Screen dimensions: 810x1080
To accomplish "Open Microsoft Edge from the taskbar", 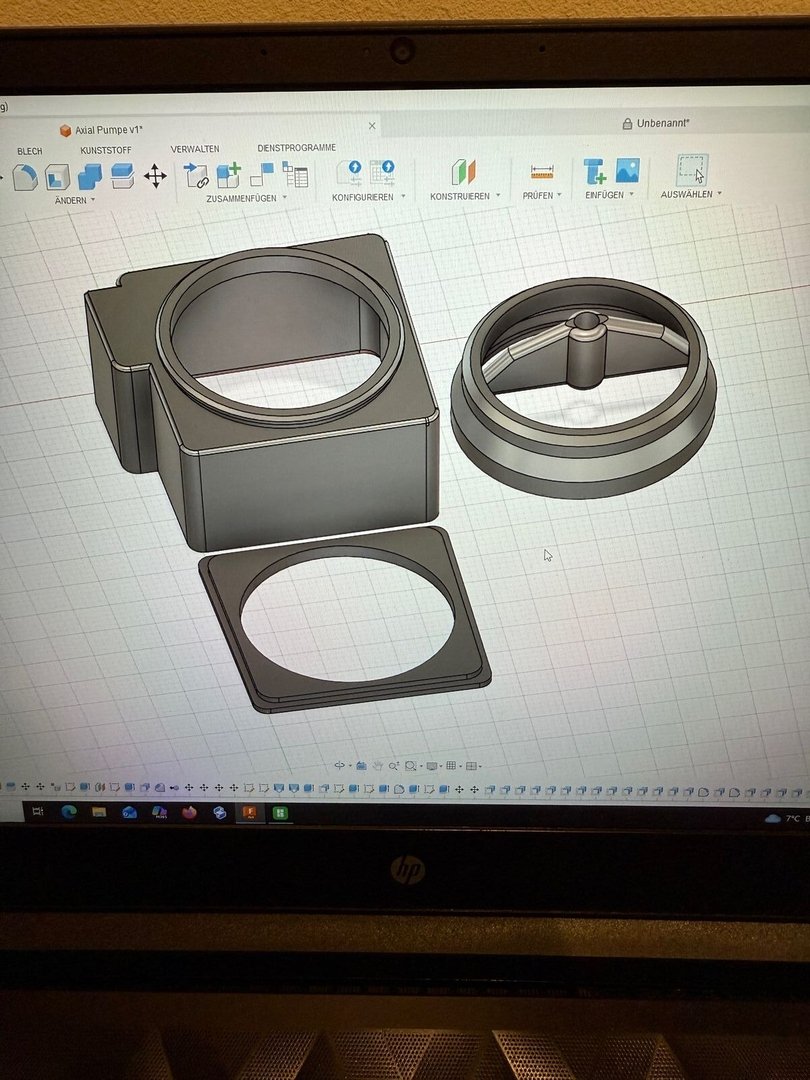I will coord(69,812).
